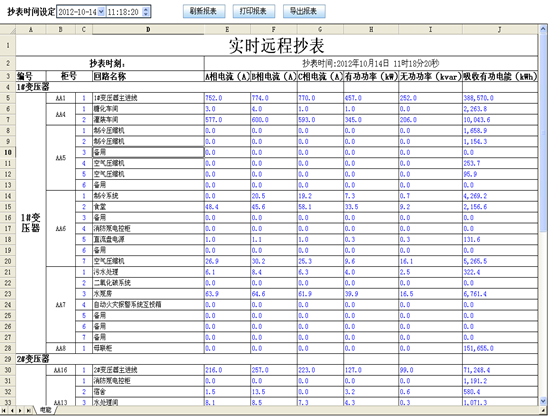The image size is (554, 420).
Task: Click the 无功功率 (kvar) header cell
Action: click(x=430, y=76)
